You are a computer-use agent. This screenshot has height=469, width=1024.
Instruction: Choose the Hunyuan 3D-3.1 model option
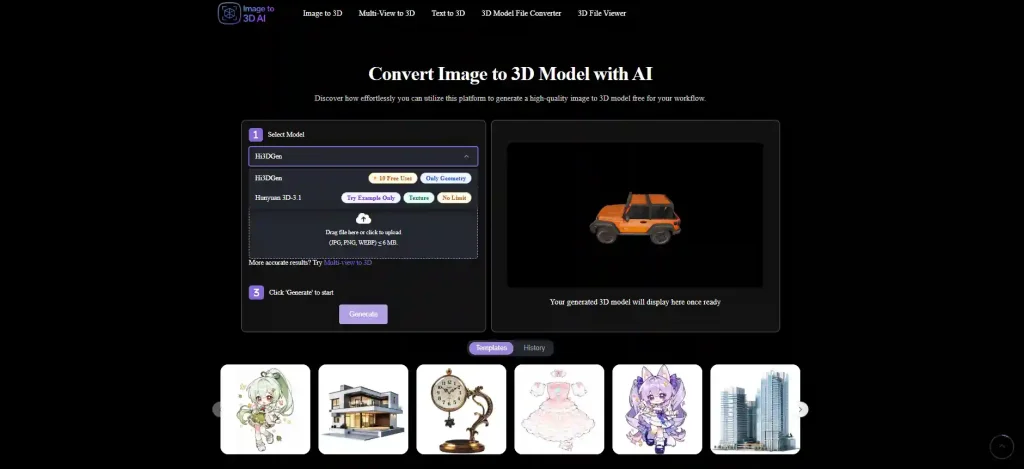[x=363, y=198]
